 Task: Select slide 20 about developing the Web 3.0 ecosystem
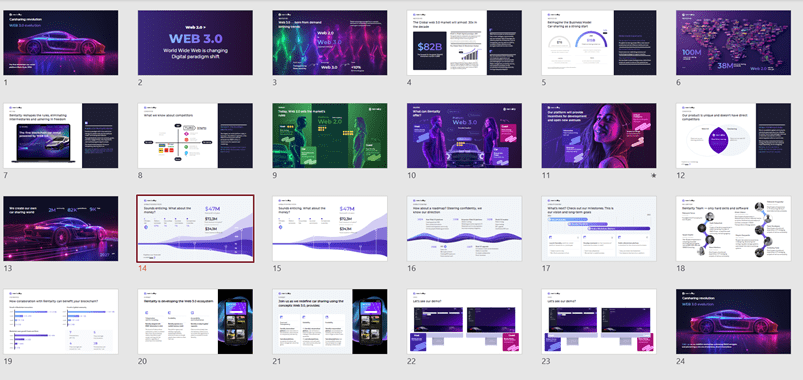point(195,322)
